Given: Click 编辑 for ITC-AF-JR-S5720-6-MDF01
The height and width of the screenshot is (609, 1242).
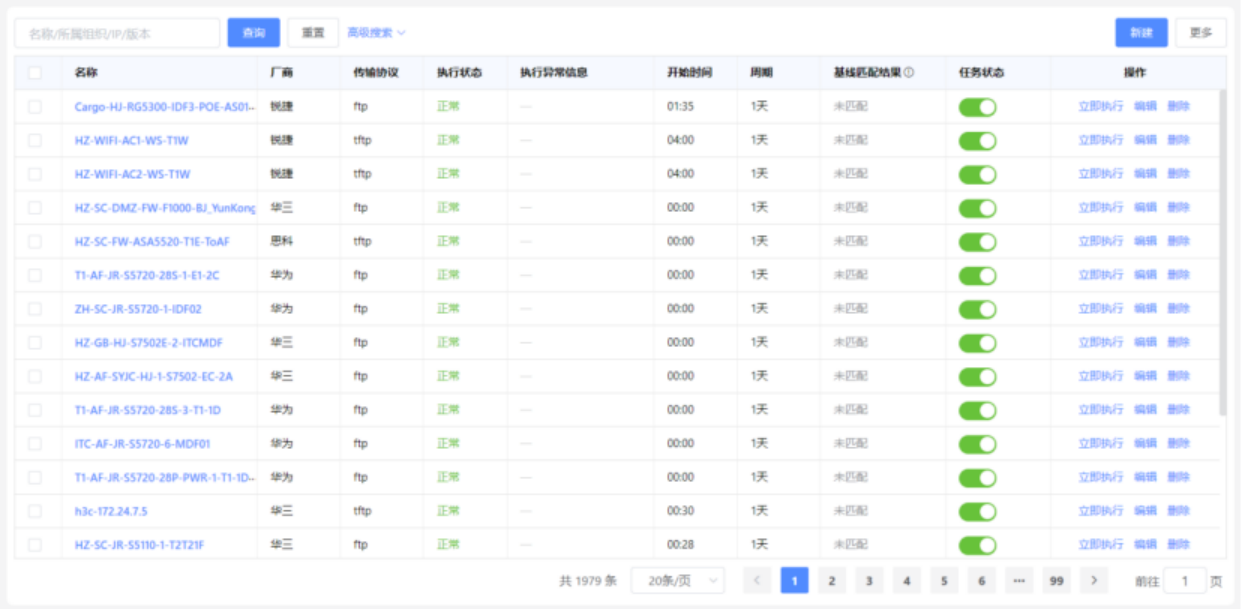Looking at the screenshot, I should pyautogui.click(x=1145, y=444).
